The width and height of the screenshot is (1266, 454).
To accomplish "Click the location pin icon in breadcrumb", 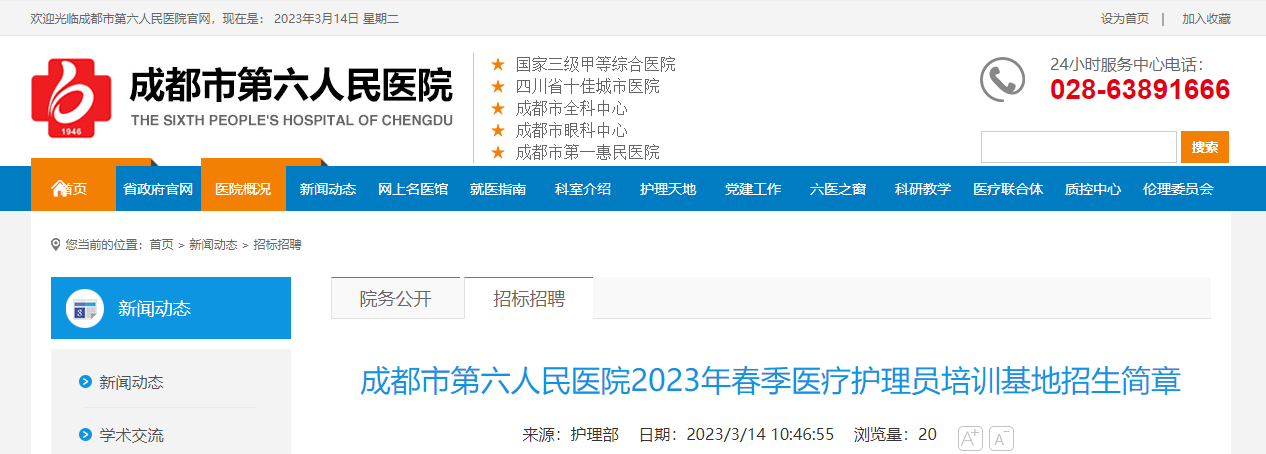I will click(x=55, y=244).
